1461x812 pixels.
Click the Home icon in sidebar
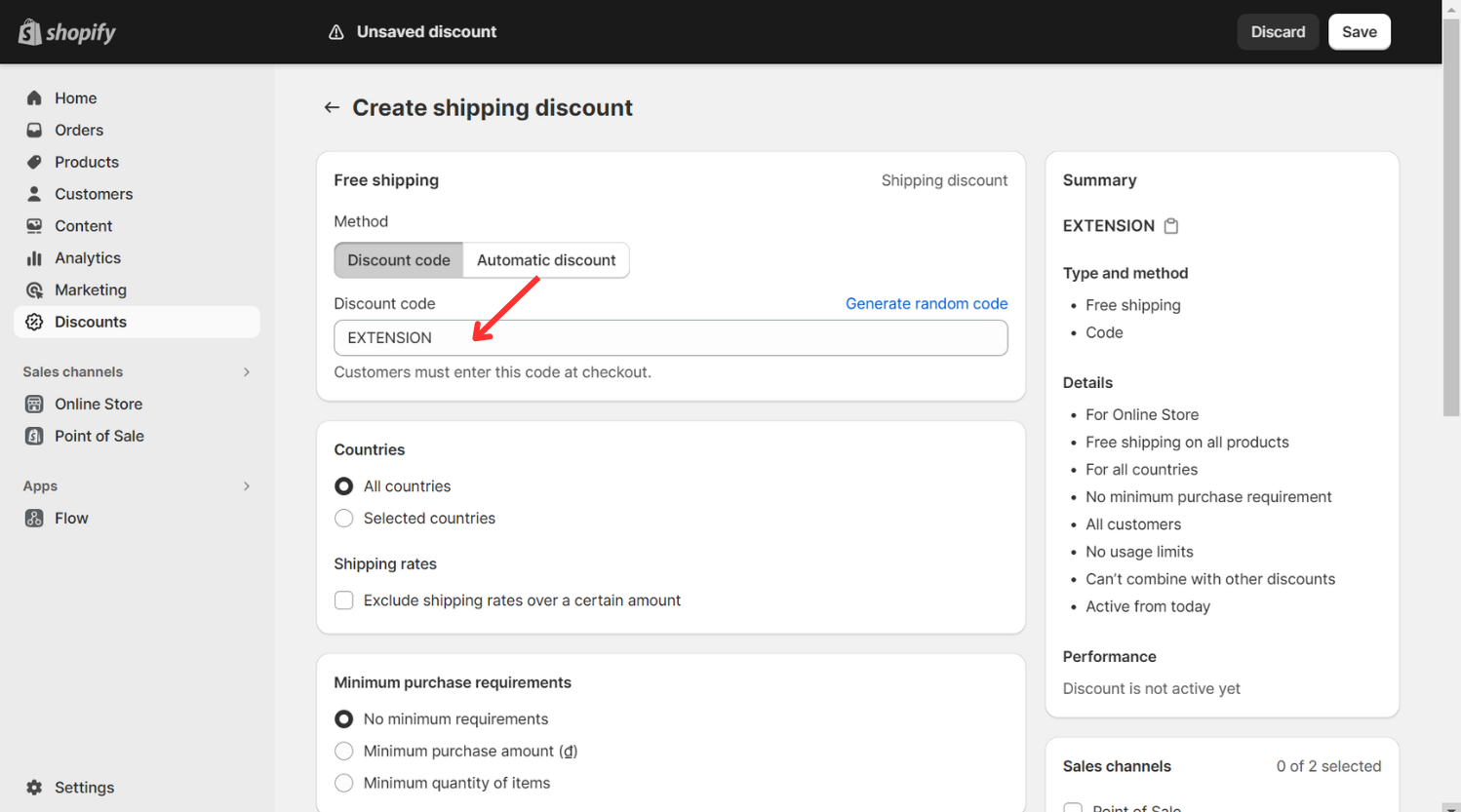(34, 98)
